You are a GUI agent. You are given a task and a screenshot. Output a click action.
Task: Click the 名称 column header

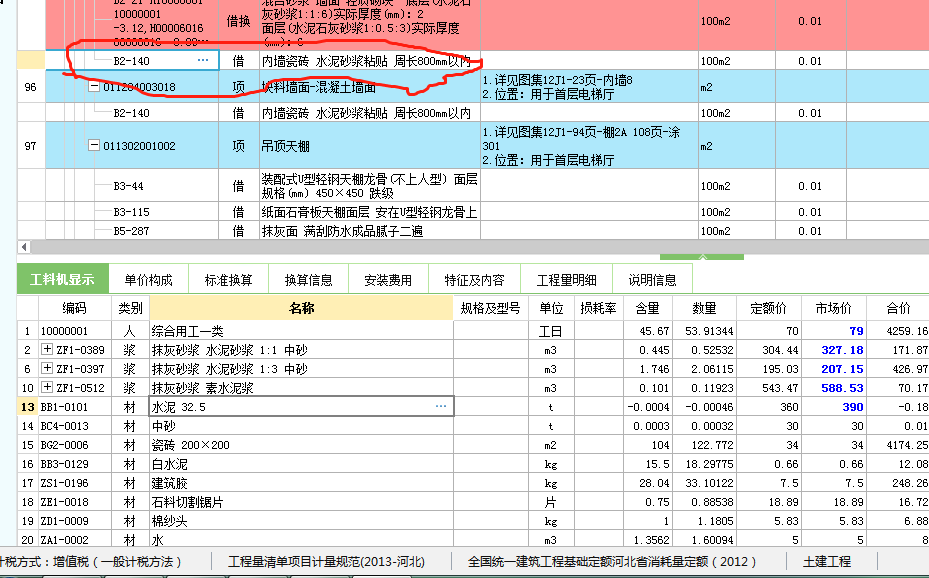pyautogui.click(x=301, y=308)
